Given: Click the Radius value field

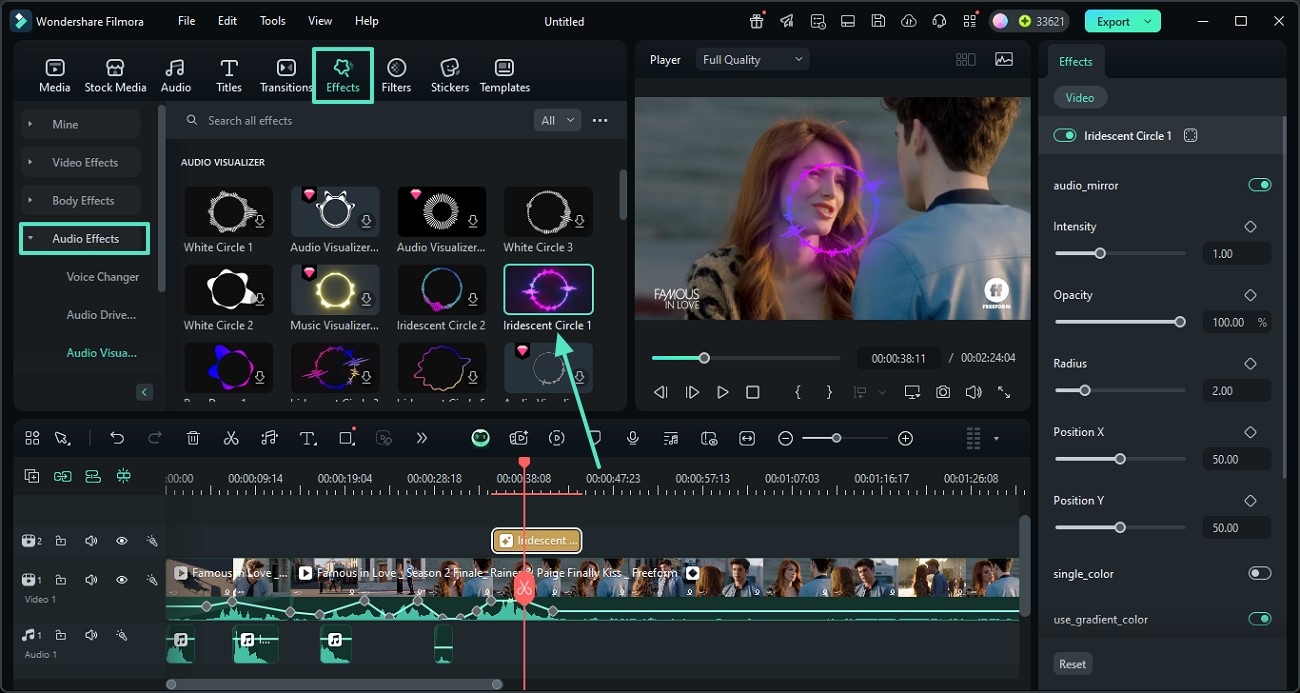Looking at the screenshot, I should click(1237, 391).
